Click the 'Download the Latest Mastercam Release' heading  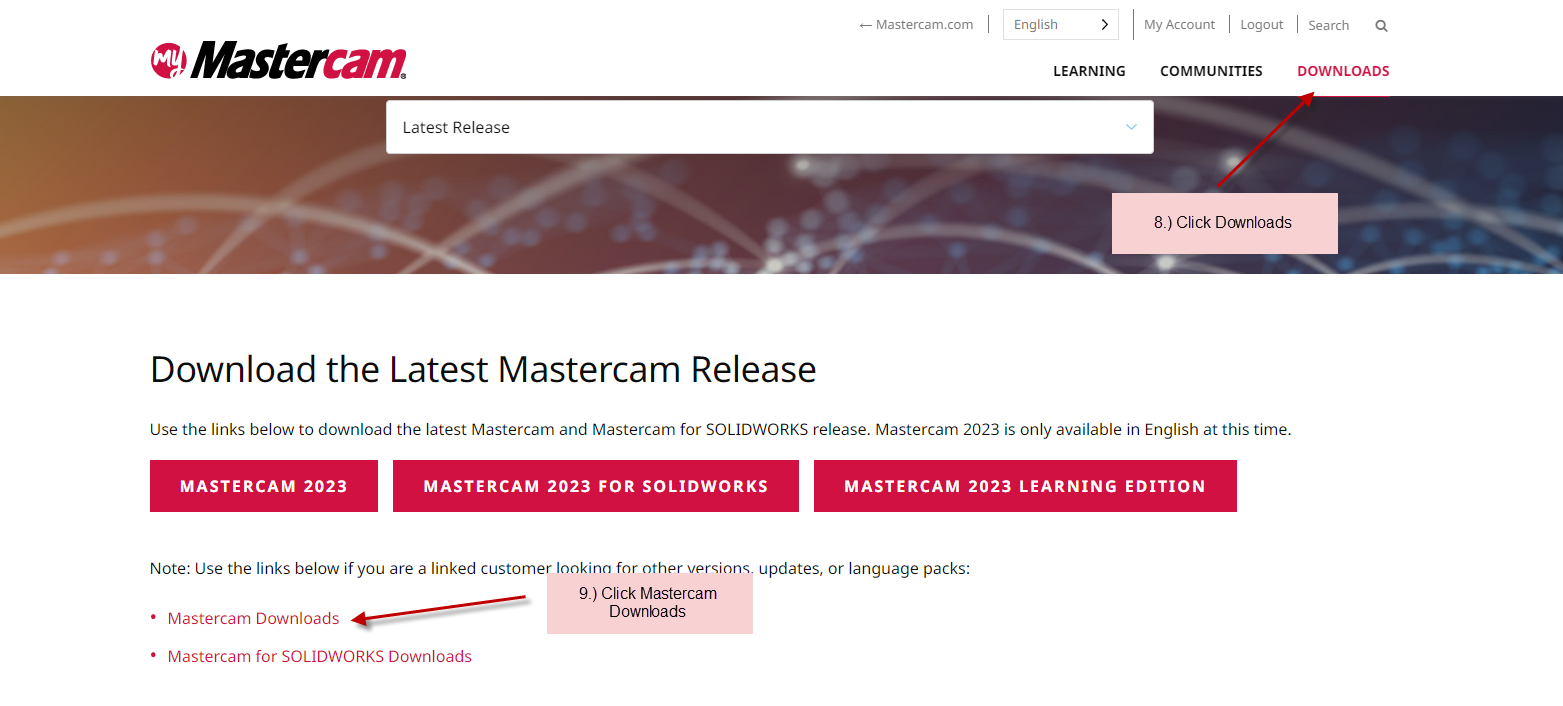tap(483, 369)
